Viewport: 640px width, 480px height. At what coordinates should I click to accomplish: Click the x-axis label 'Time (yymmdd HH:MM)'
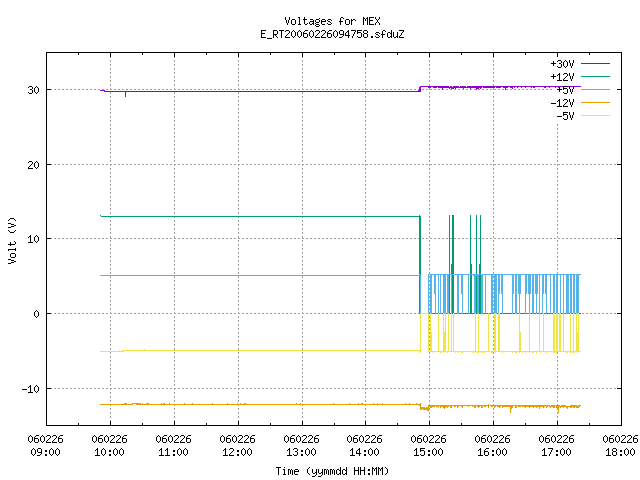click(332, 471)
